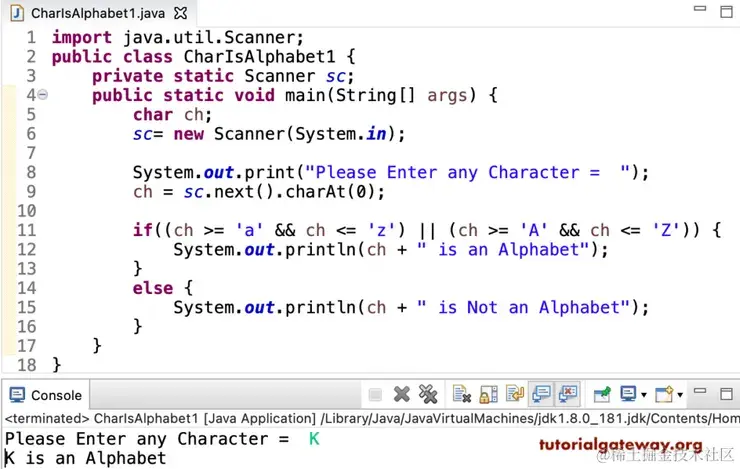Click the Display Selected Console monitor icon
Viewport: 740px width, 469px height.
(x=628, y=394)
